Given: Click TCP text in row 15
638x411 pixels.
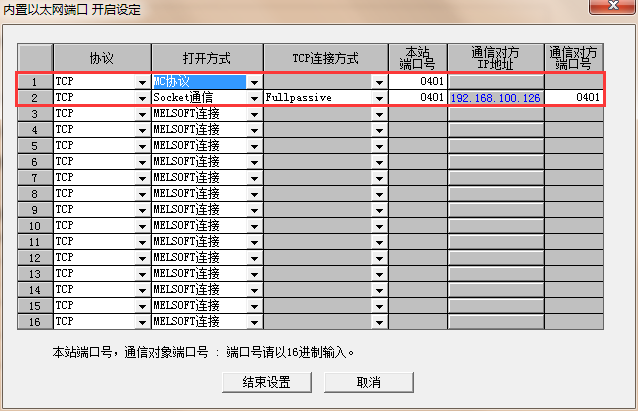Looking at the screenshot, I should pyautogui.click(x=65, y=305).
